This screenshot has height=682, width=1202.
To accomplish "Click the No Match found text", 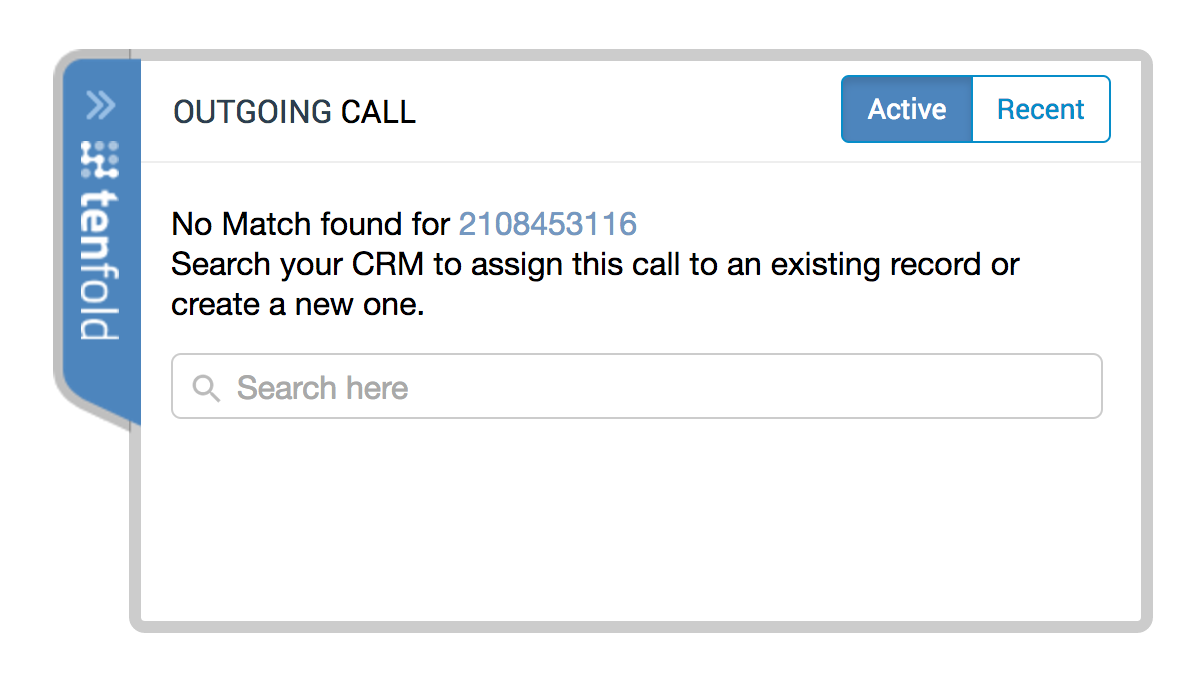I will point(311,224).
